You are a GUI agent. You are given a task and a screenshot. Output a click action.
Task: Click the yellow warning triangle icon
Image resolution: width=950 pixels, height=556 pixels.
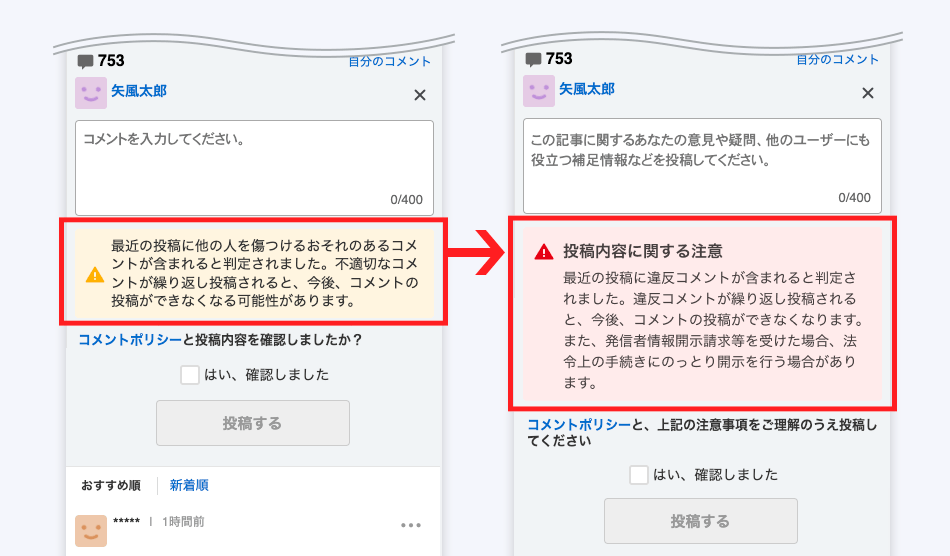(95, 274)
